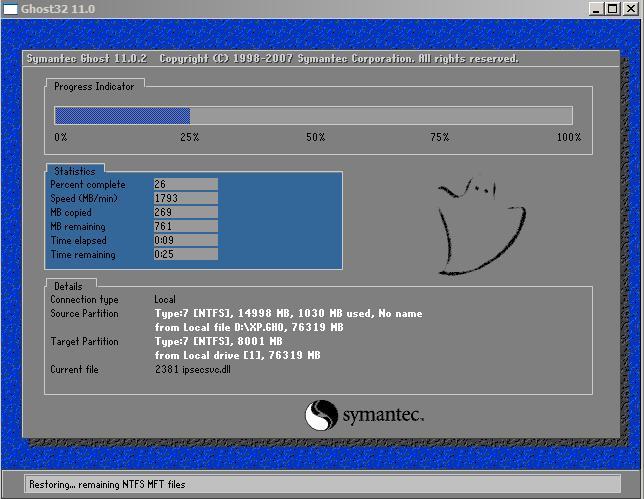Select the Time remaining value field
The image size is (644, 499).
coord(185,255)
